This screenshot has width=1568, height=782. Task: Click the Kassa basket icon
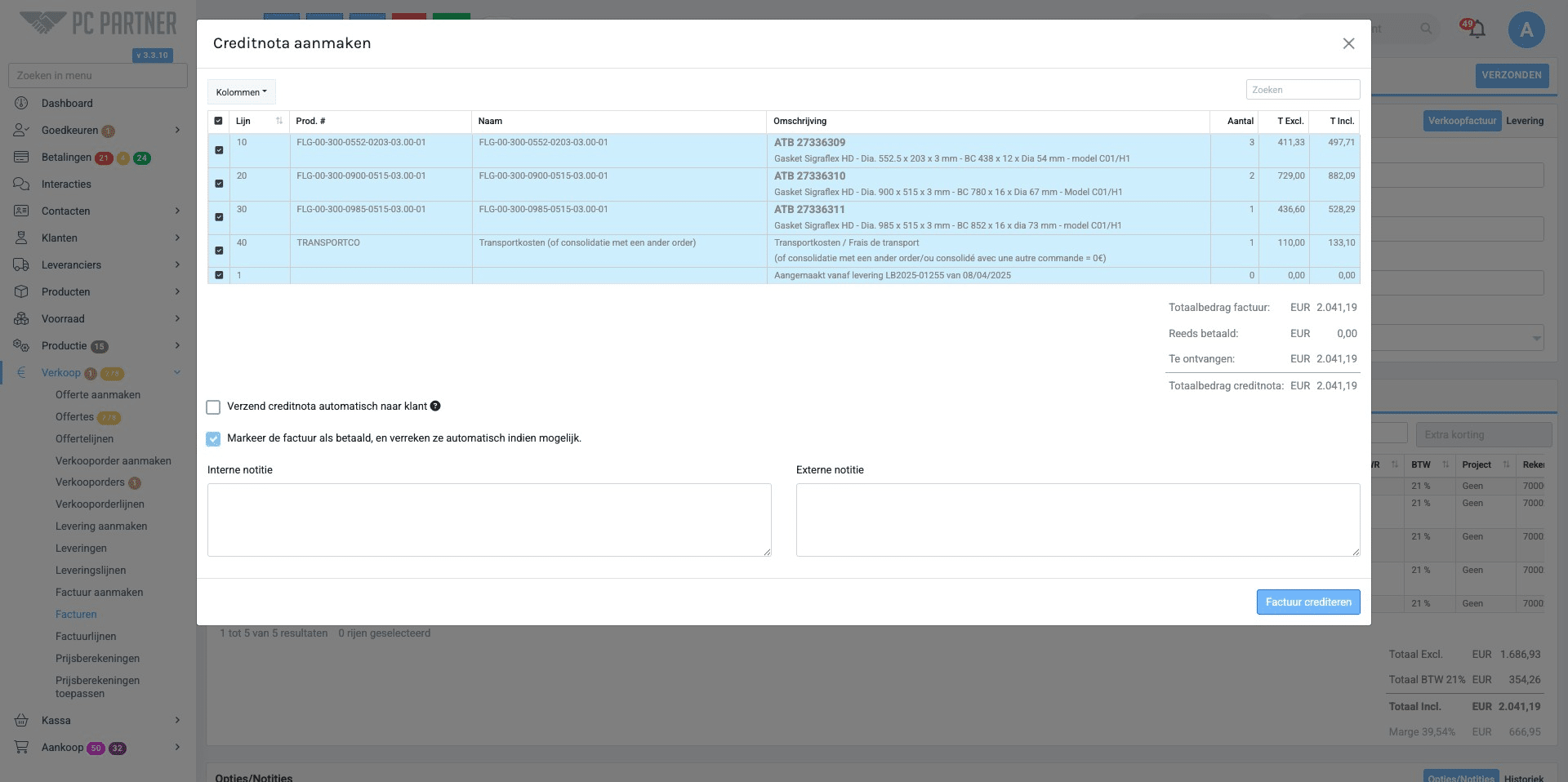(x=21, y=720)
